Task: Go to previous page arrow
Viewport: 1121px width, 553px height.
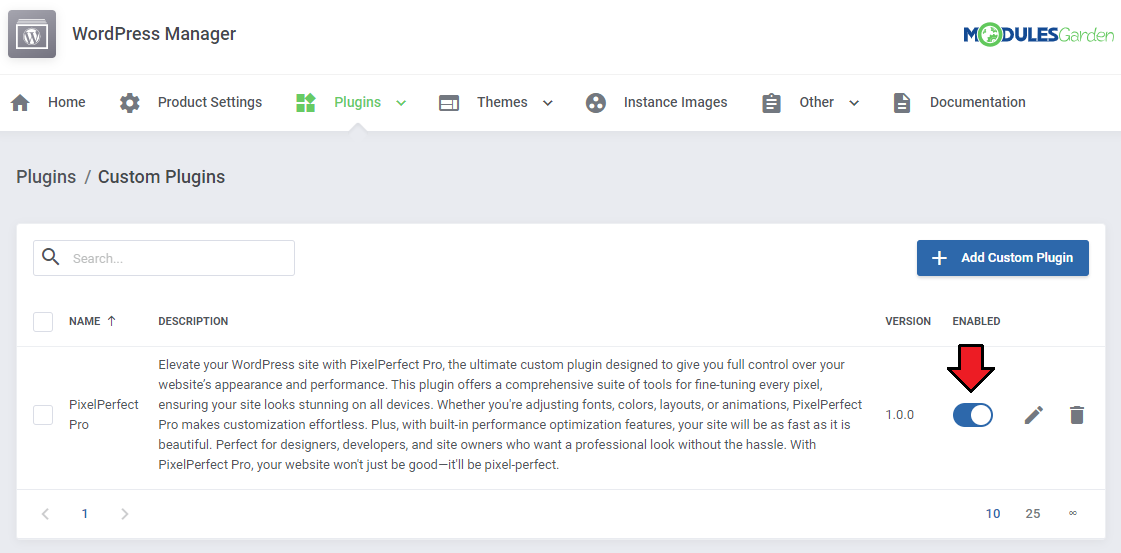Action: [45, 514]
